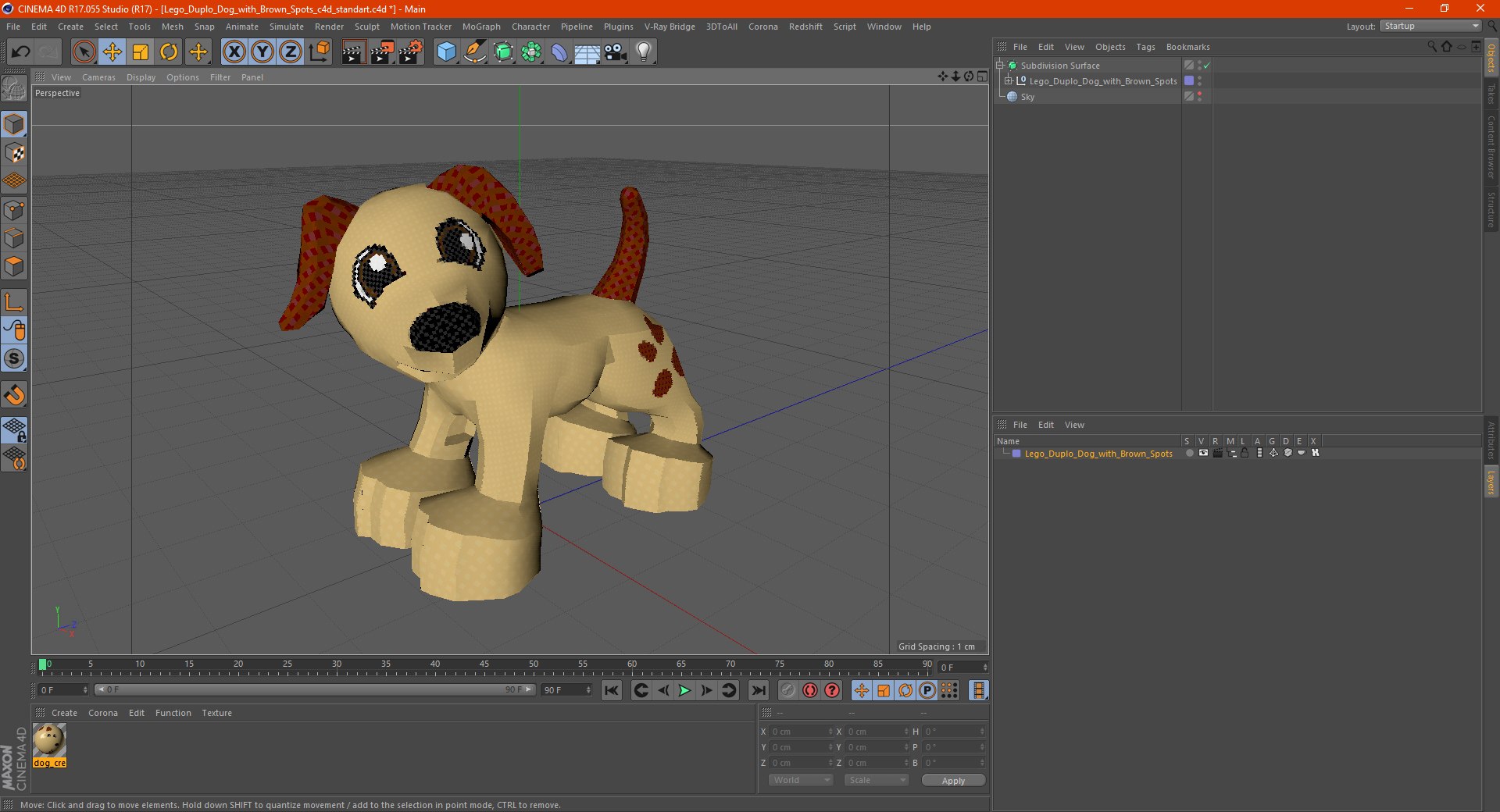Viewport: 1500px width, 812px height.
Task: Switch to Model mode
Action: [x=14, y=124]
